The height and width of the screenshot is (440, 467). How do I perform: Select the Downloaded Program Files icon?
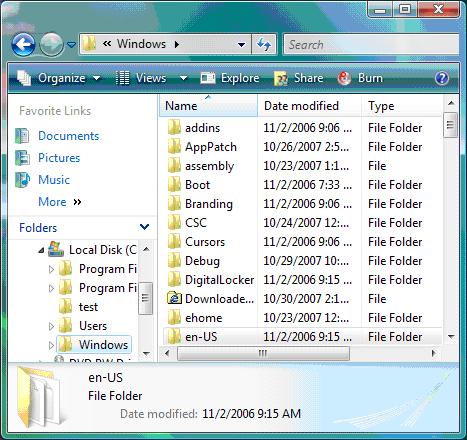coord(174,298)
